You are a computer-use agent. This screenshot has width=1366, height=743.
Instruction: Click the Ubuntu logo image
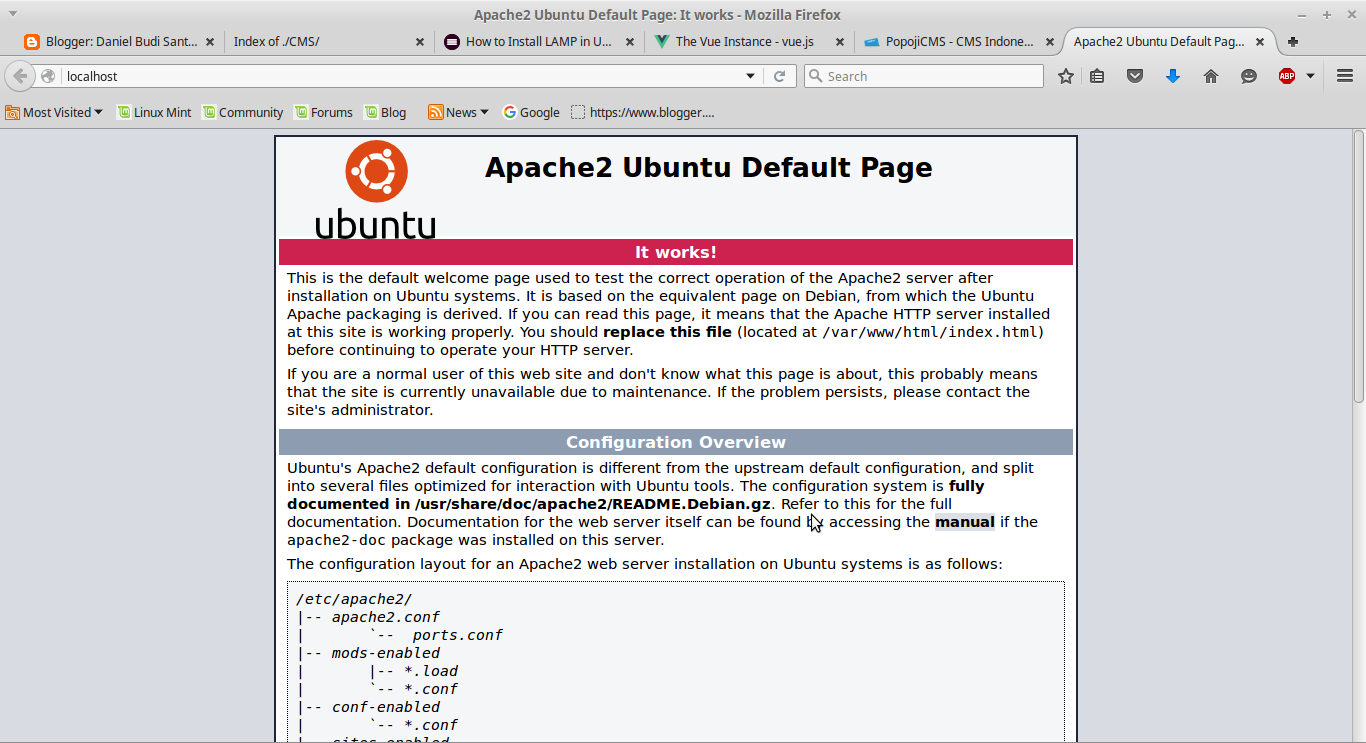[376, 189]
